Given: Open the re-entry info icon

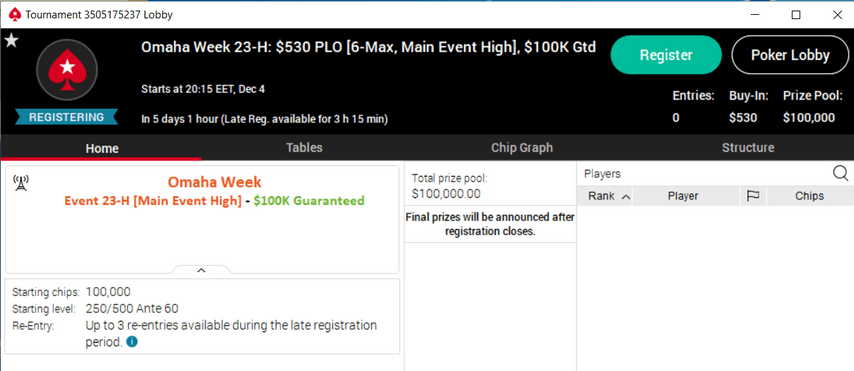Looking at the screenshot, I should [132, 342].
